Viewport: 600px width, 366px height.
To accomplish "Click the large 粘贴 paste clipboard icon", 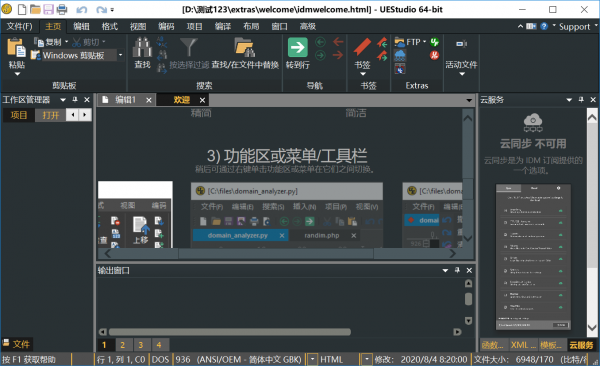I will tap(16, 47).
